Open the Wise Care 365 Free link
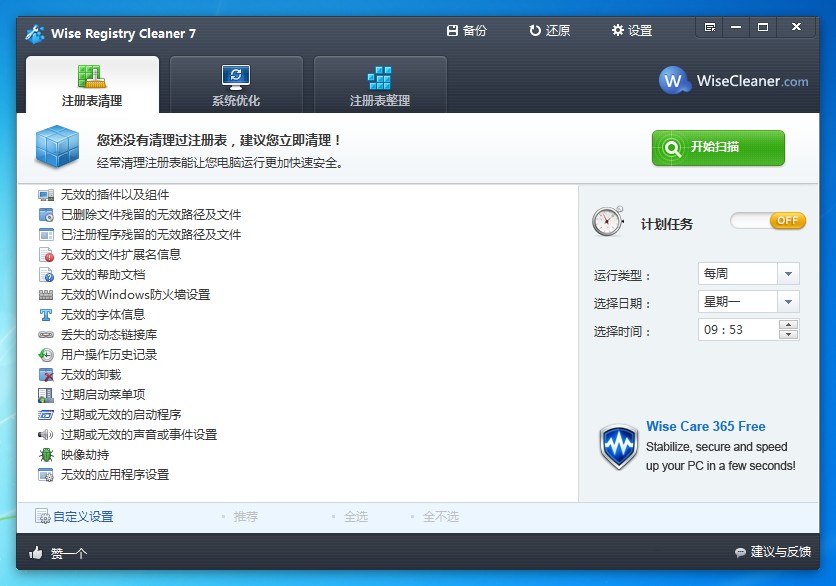 click(705, 427)
